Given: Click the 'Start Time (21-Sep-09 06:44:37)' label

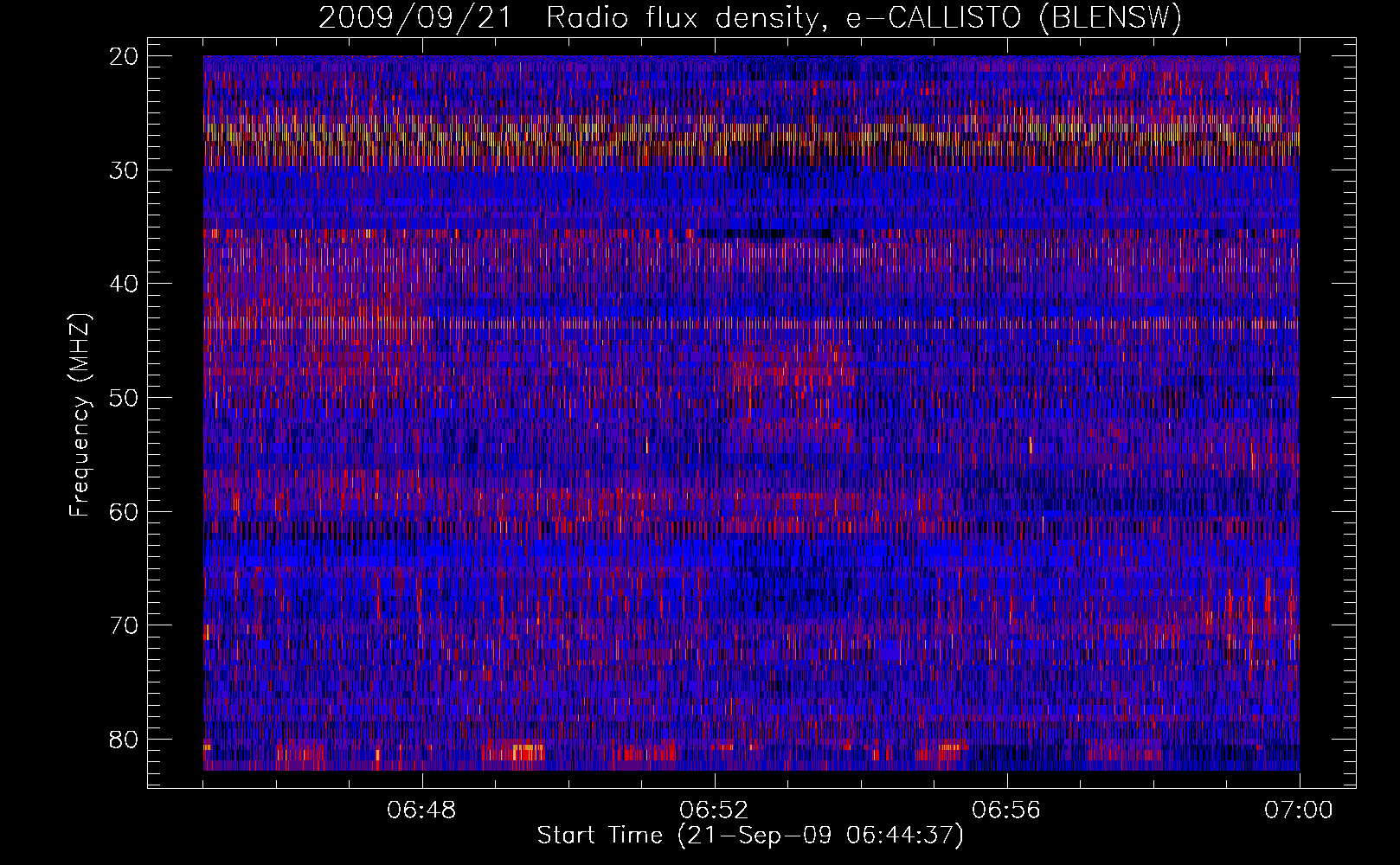Looking at the screenshot, I should (x=750, y=836).
